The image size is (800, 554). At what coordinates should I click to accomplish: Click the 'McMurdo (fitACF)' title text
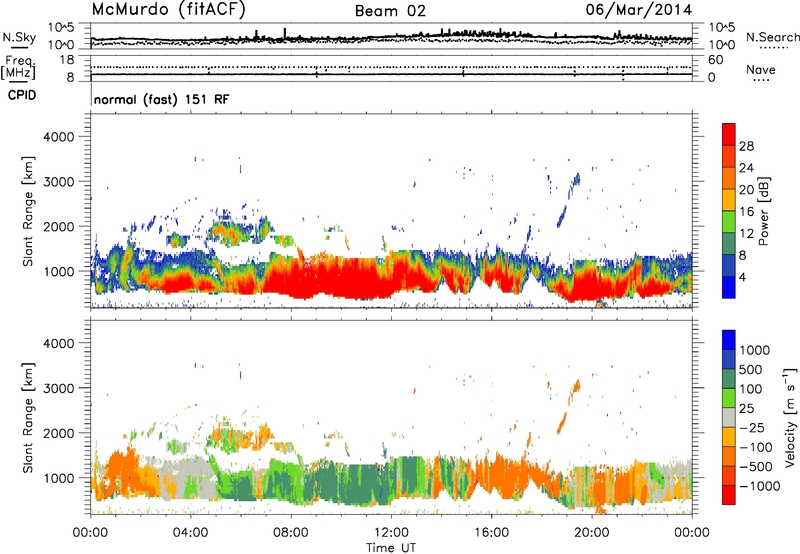point(169,10)
